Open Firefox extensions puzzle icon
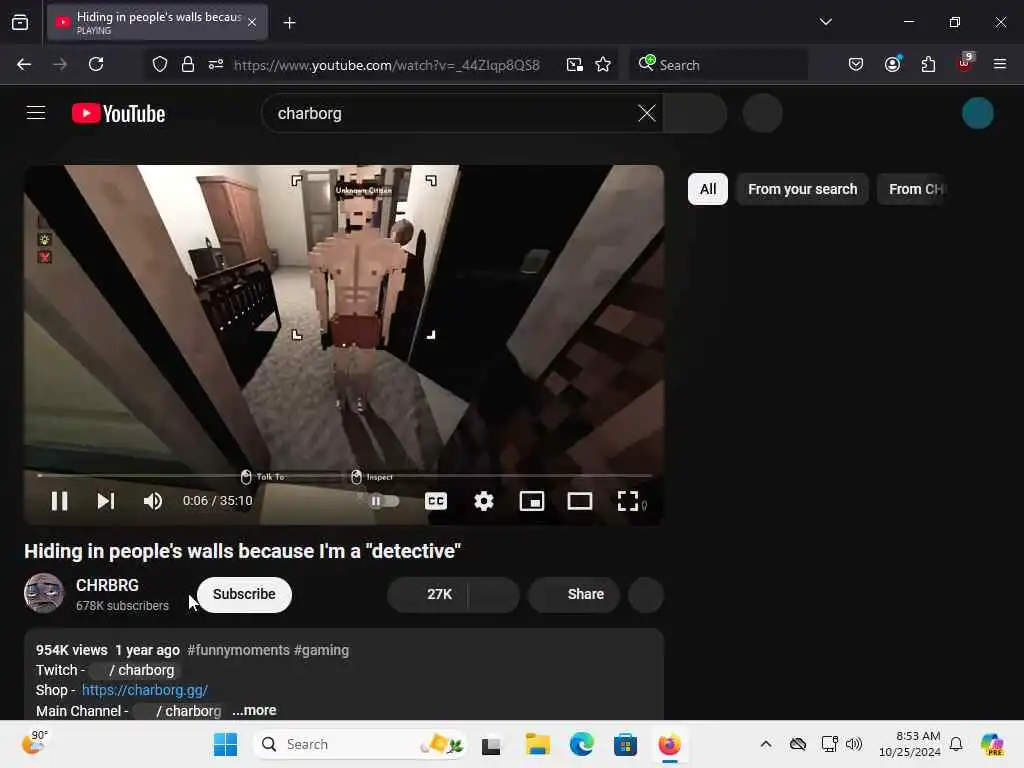This screenshot has height=768, width=1024. (x=928, y=64)
